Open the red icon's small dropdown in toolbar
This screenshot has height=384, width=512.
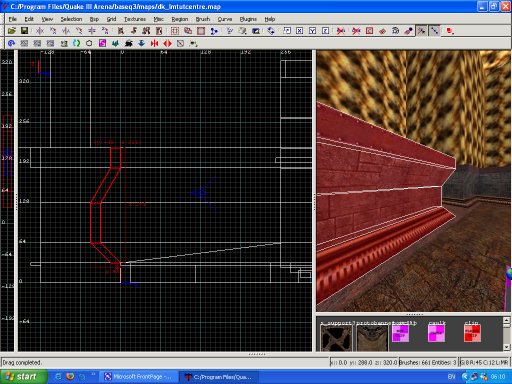[450, 31]
